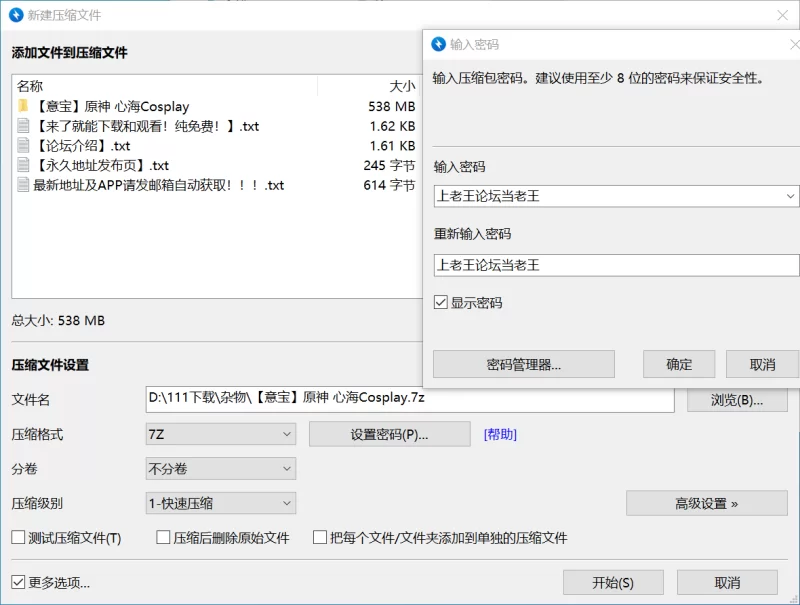
Task: Click the file icon of 最新地址及APP请发邮箱自动获取 txt
Action: [23, 185]
